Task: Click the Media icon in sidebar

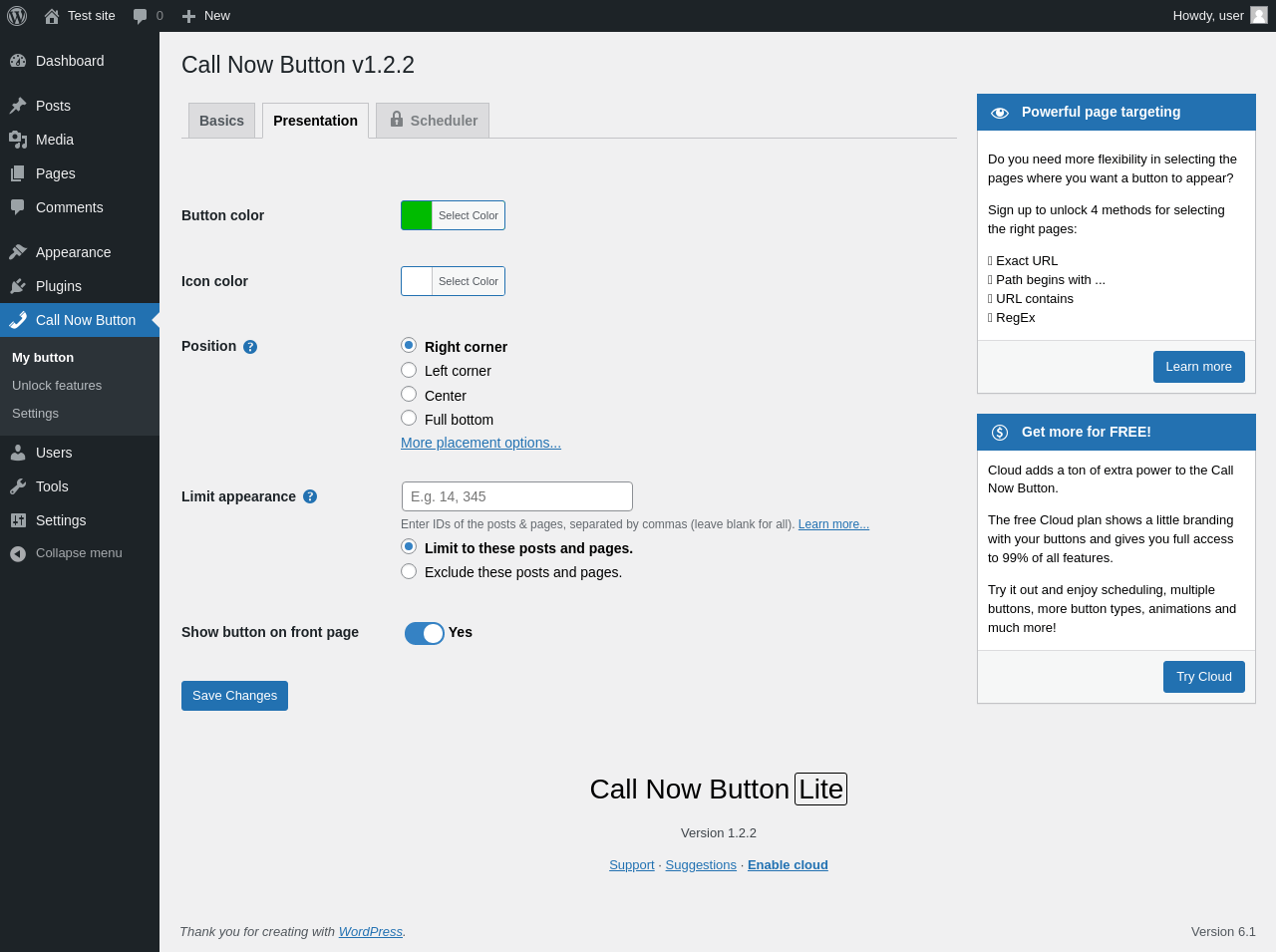Action: pyautogui.click(x=18, y=140)
